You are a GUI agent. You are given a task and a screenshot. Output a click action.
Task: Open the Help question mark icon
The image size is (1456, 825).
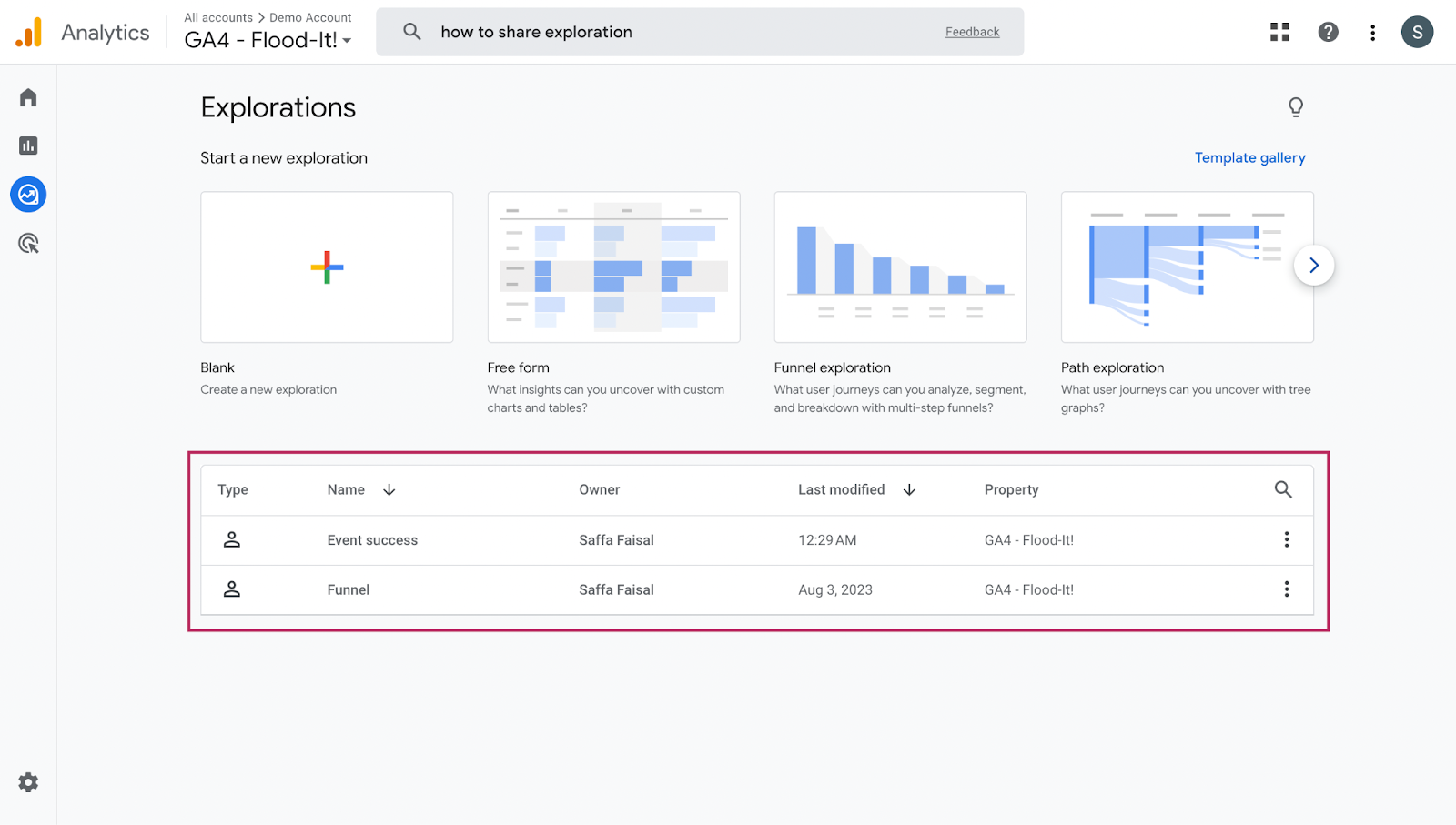point(1328,32)
